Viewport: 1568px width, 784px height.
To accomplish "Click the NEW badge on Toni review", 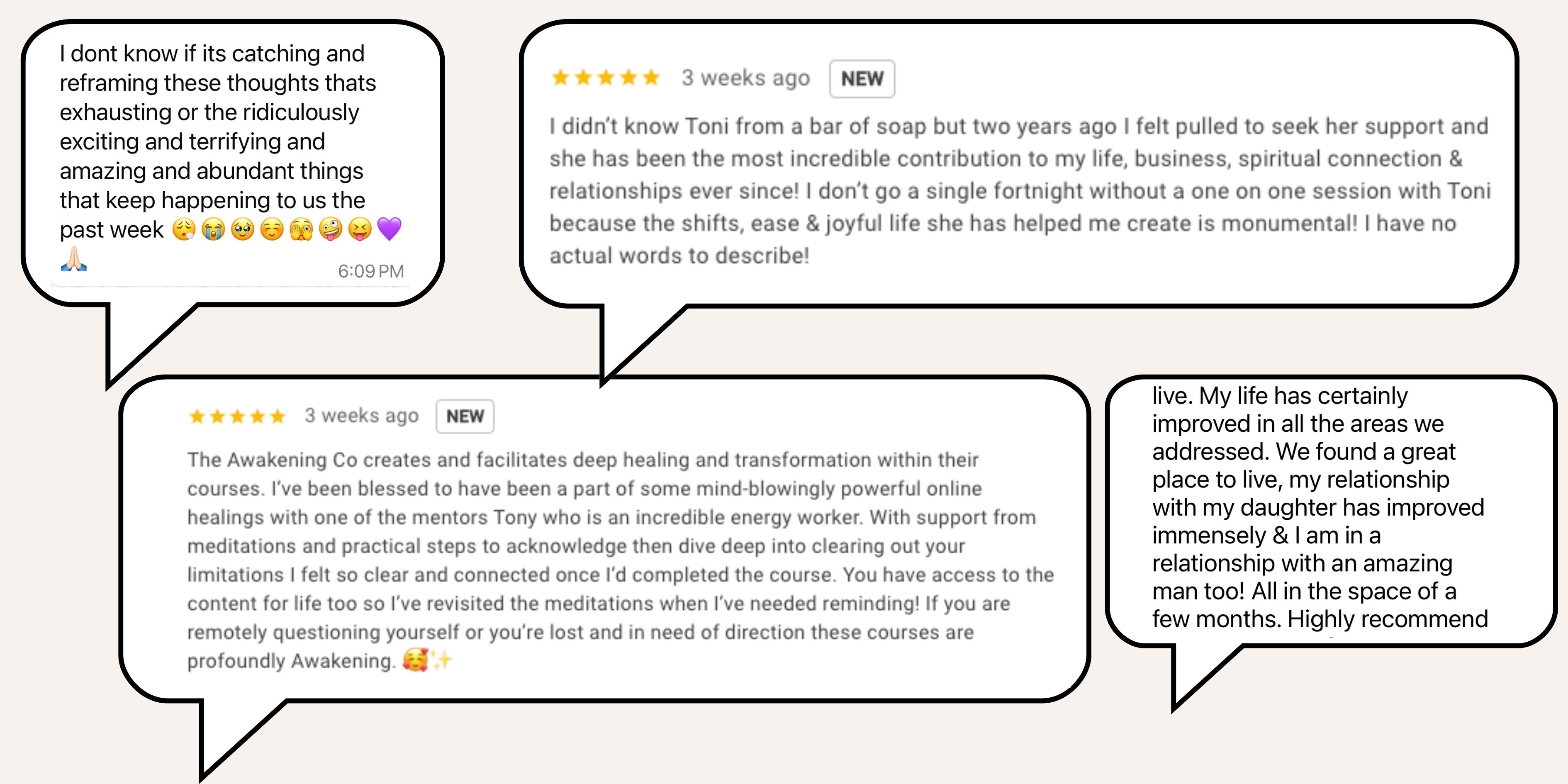I will (861, 78).
